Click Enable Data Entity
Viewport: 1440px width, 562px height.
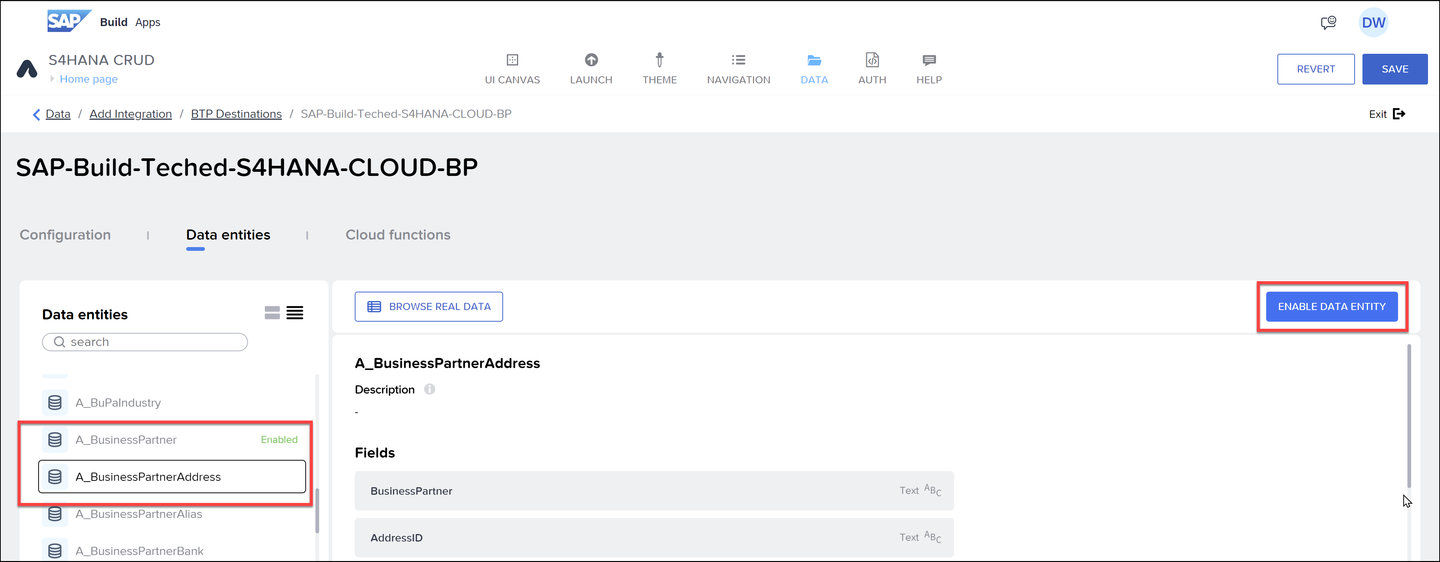coord(1331,307)
